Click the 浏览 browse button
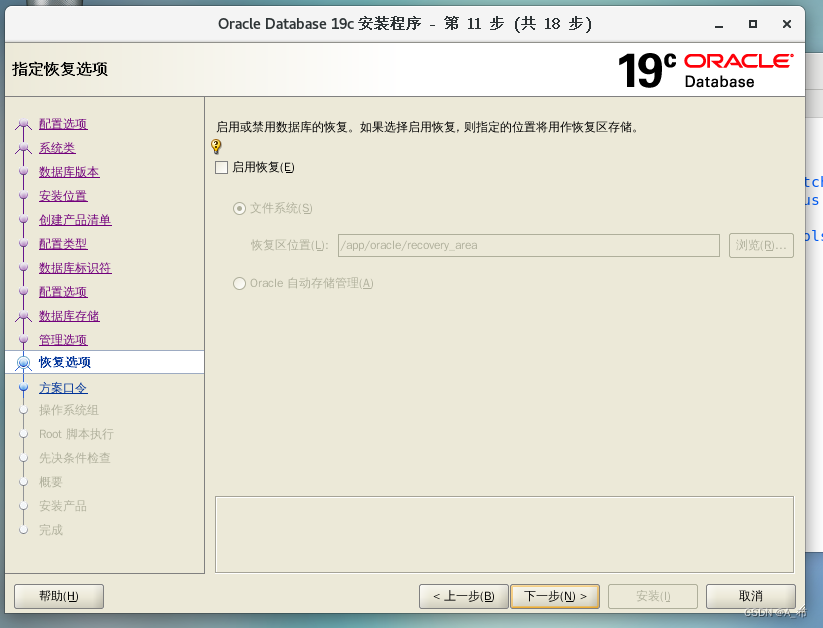The width and height of the screenshot is (823, 628). pos(761,245)
